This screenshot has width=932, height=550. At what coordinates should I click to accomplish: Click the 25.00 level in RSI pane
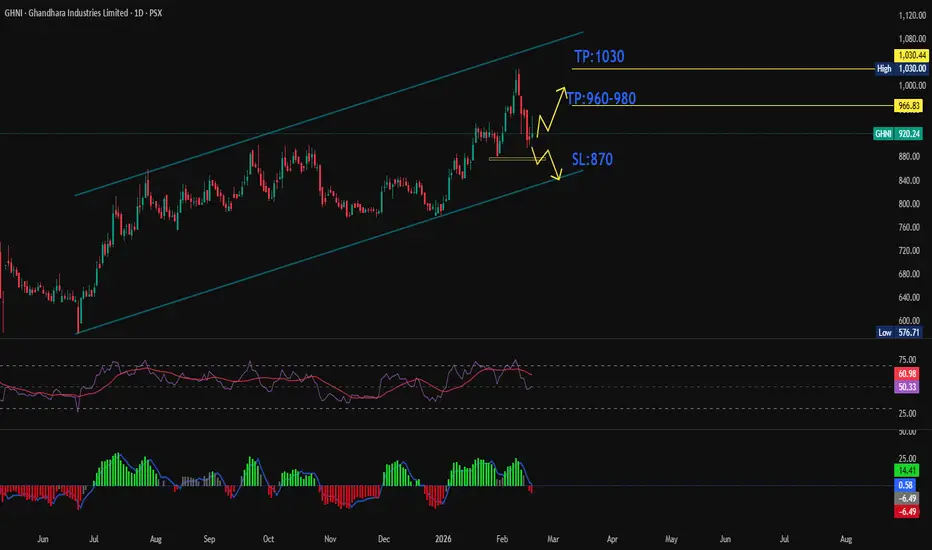point(907,413)
